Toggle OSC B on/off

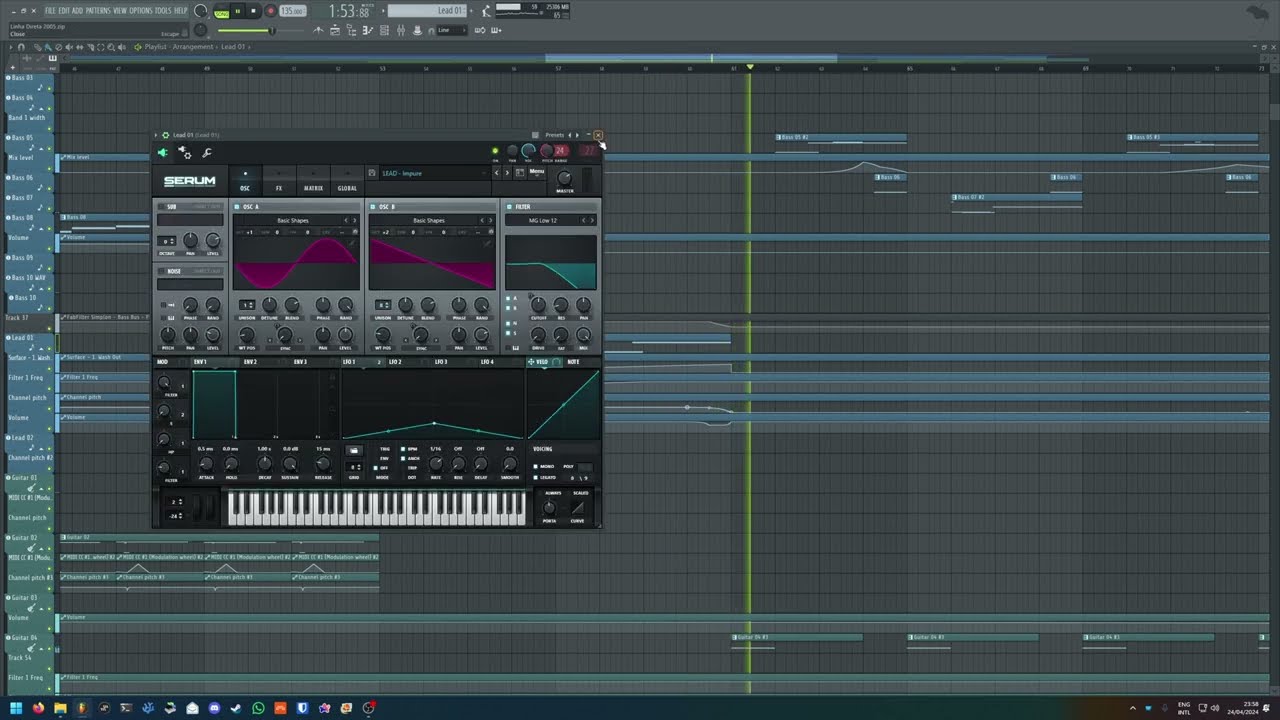373,207
